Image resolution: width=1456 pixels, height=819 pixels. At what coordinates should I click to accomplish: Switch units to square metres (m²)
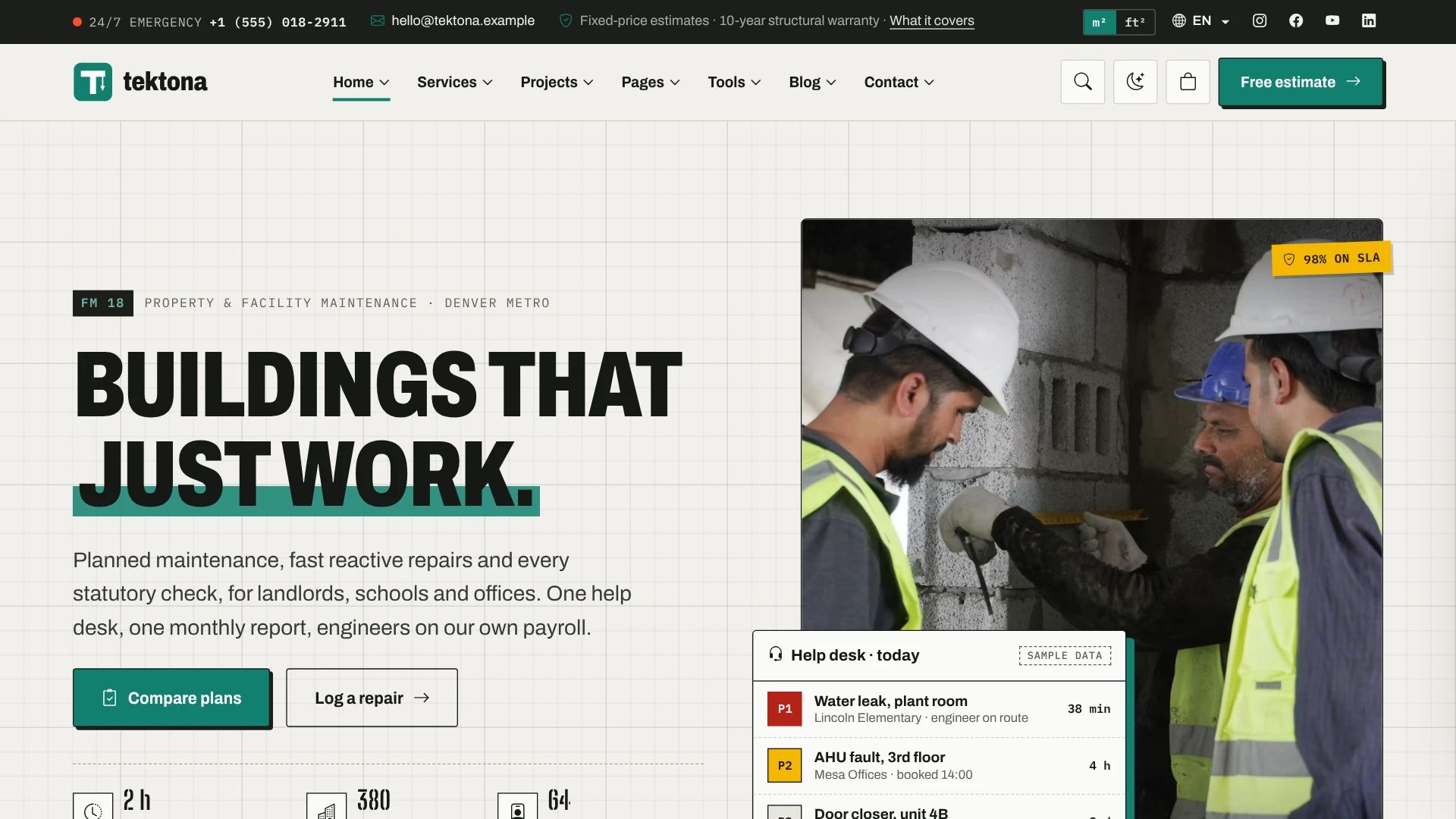pos(1100,22)
